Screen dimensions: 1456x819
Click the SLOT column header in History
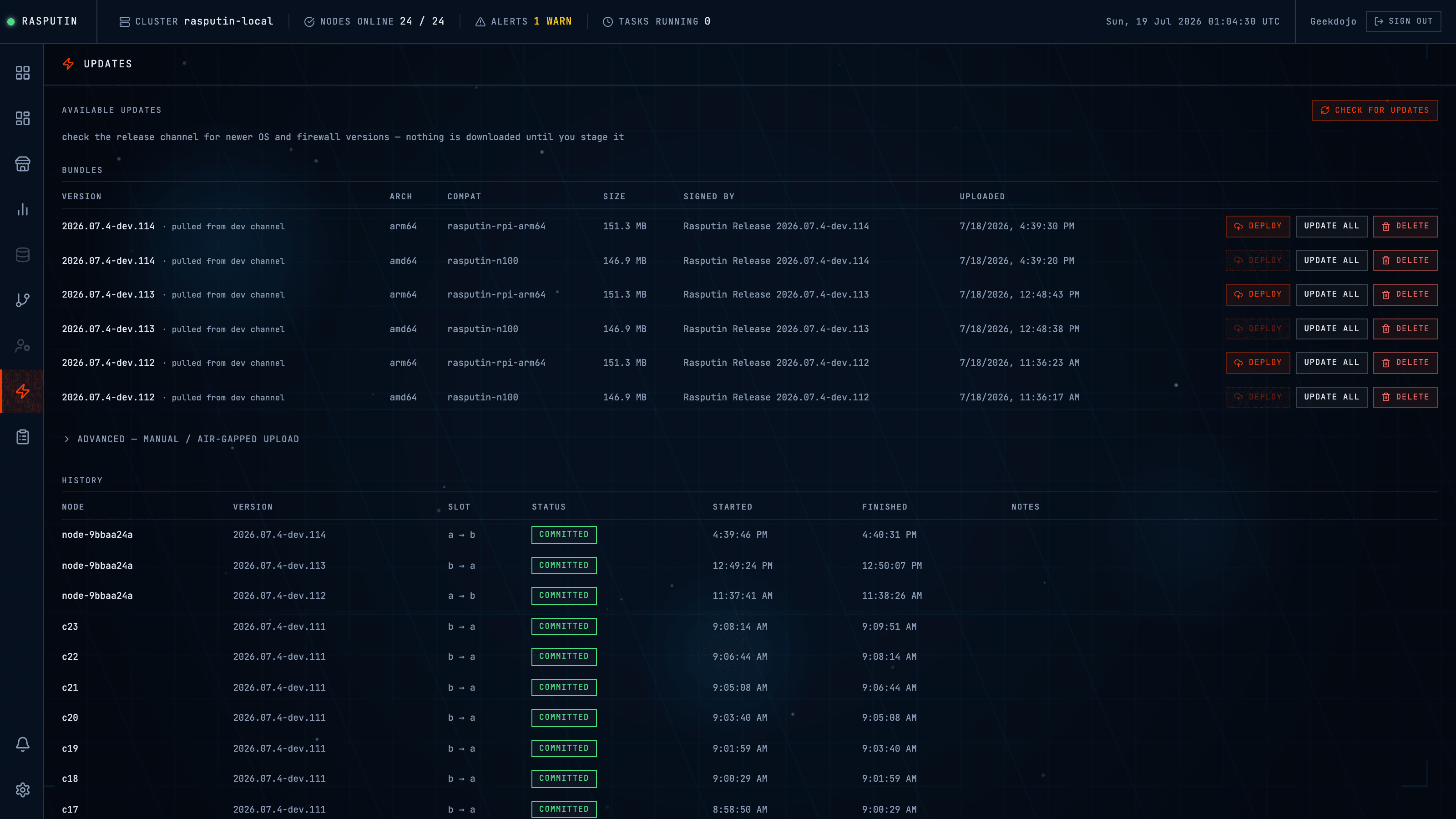[x=459, y=507]
